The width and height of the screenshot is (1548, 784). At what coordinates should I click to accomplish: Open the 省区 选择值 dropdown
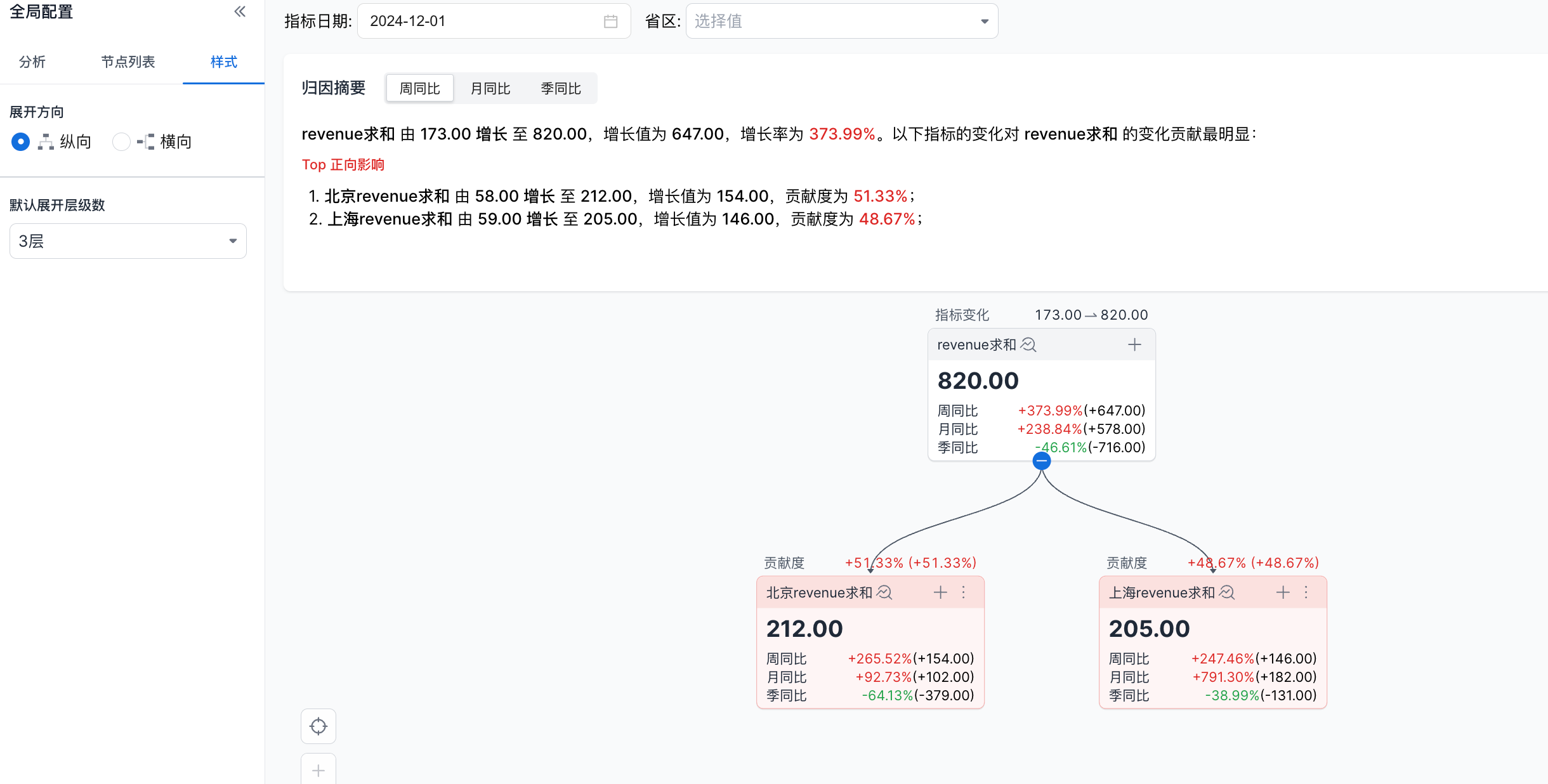point(841,22)
